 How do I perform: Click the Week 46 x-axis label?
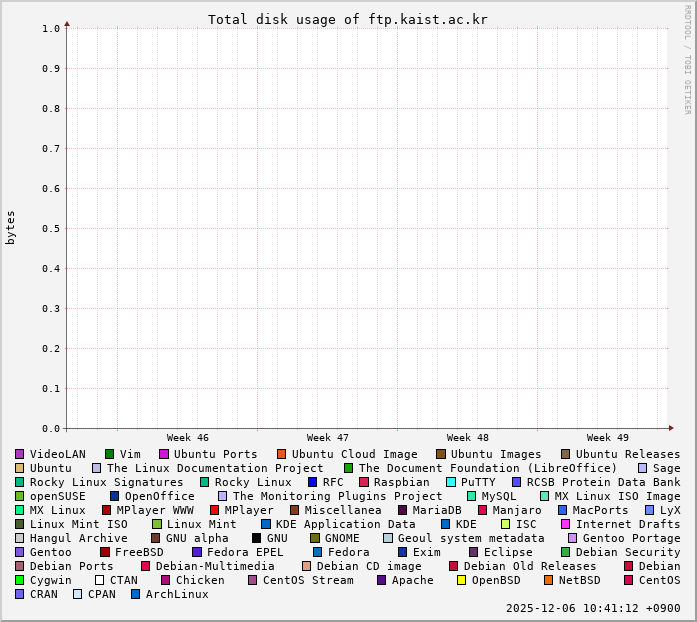point(188,438)
